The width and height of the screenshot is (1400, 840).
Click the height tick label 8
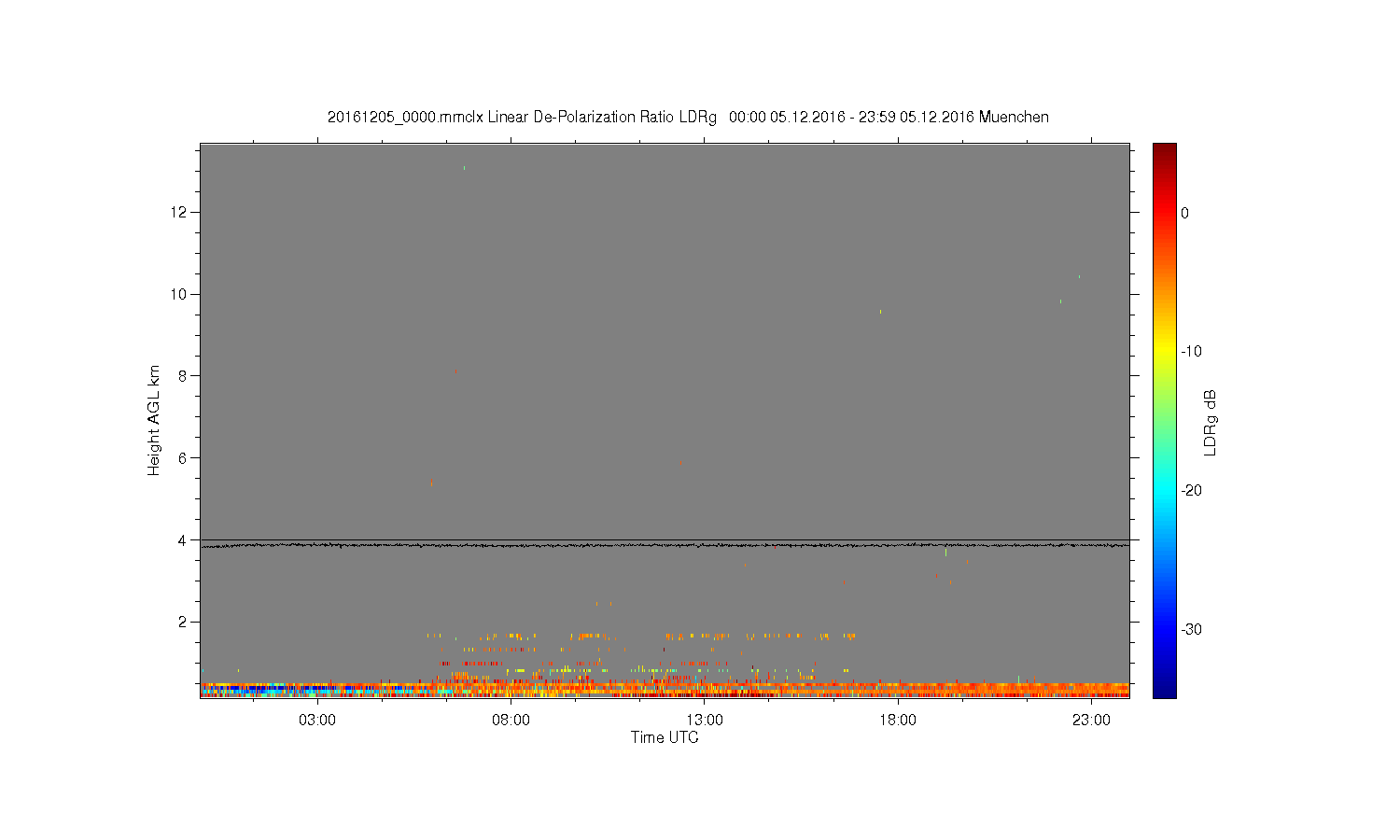coord(184,376)
